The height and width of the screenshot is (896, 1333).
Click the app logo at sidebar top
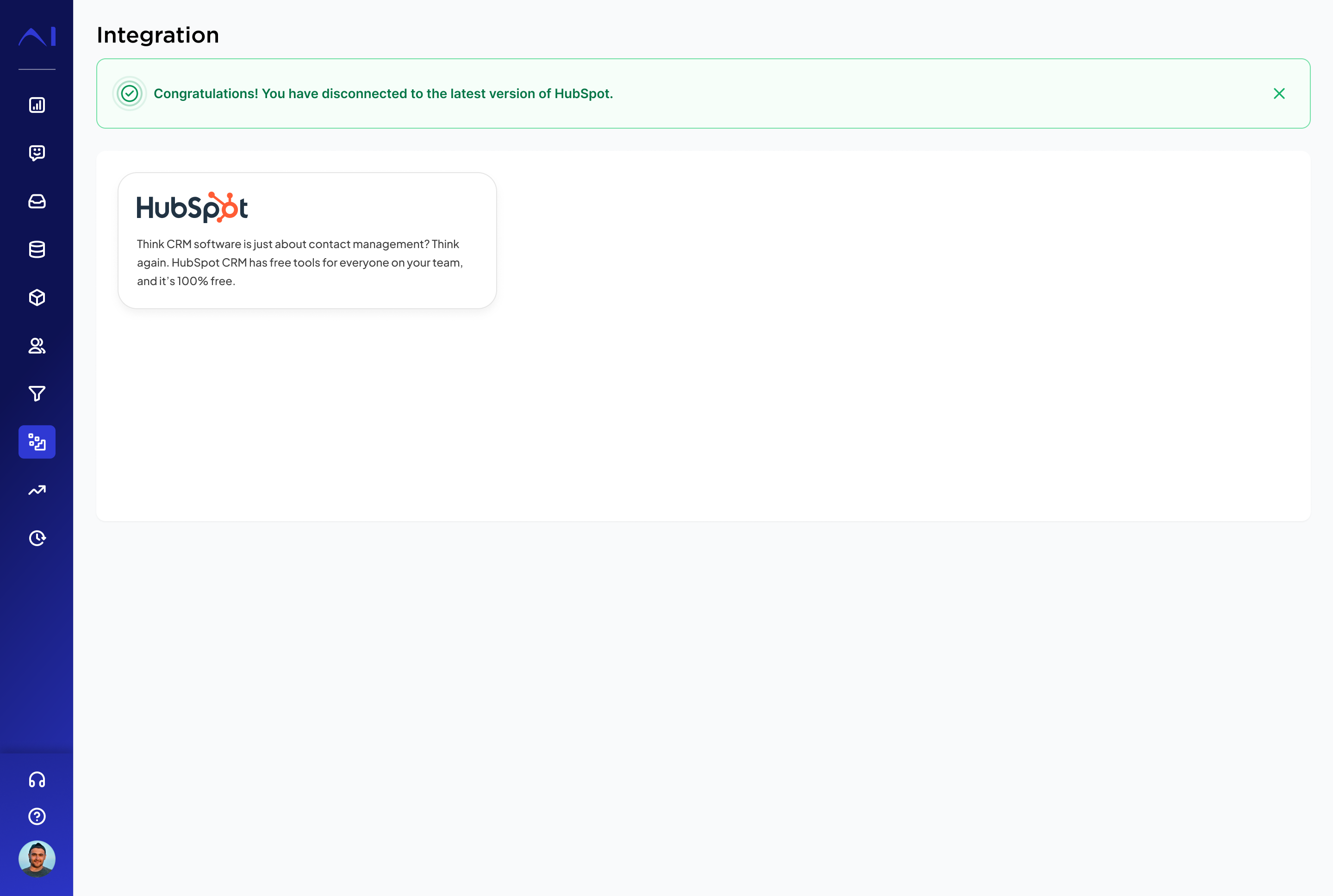[x=37, y=36]
